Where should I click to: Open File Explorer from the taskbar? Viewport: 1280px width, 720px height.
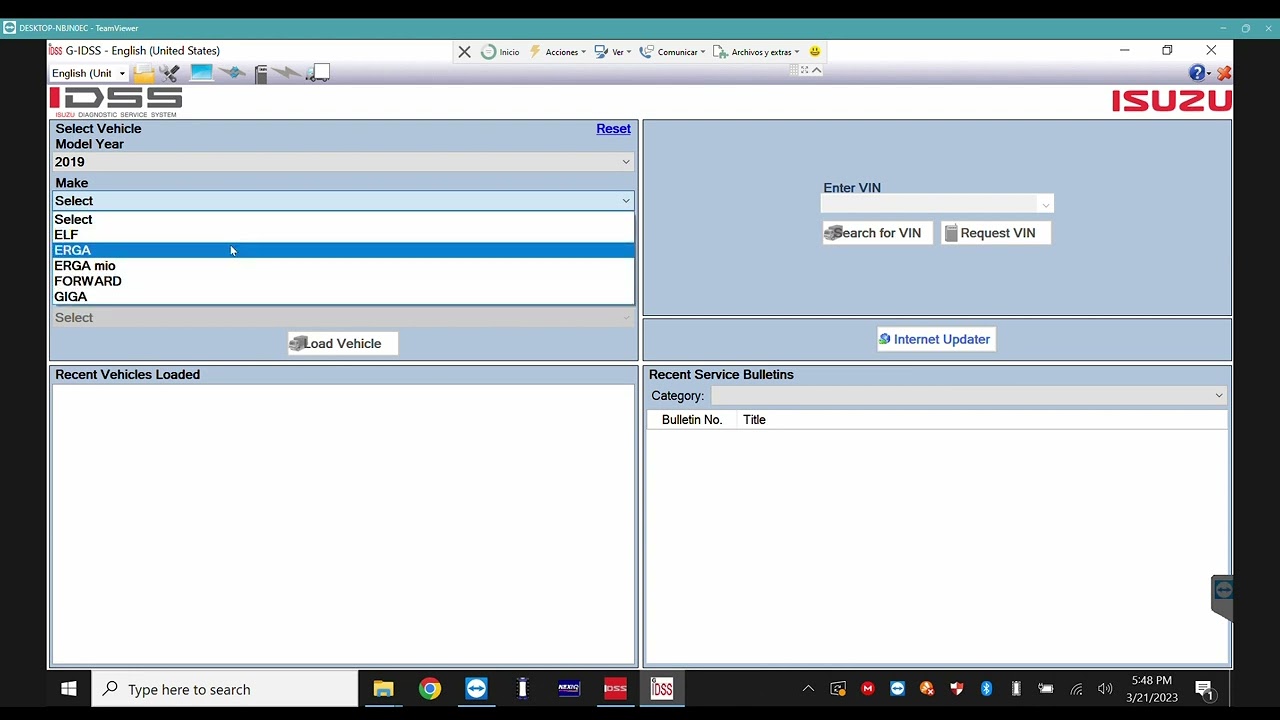tap(383, 689)
